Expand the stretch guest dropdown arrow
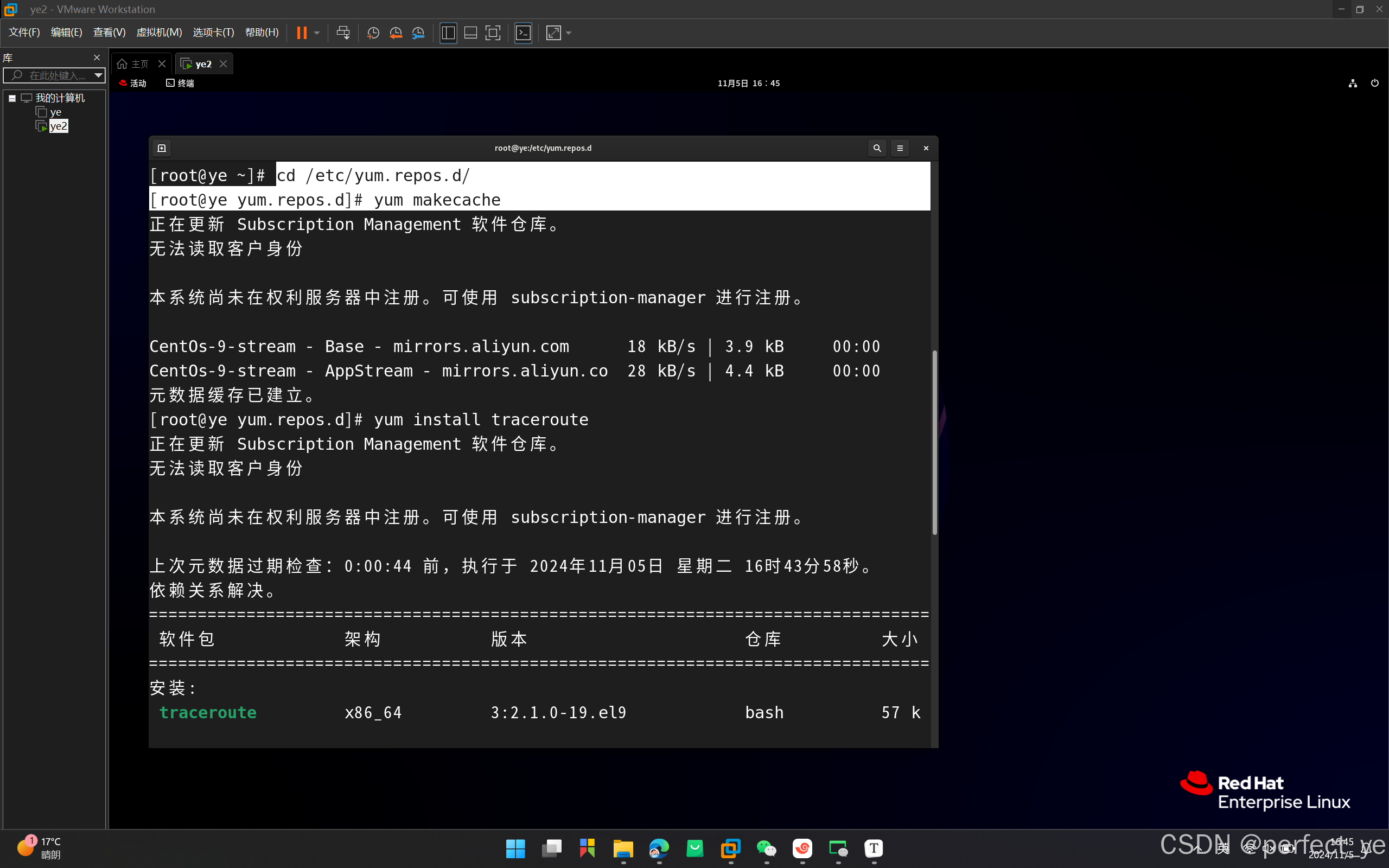Viewport: 1389px width, 868px height. tap(569, 33)
